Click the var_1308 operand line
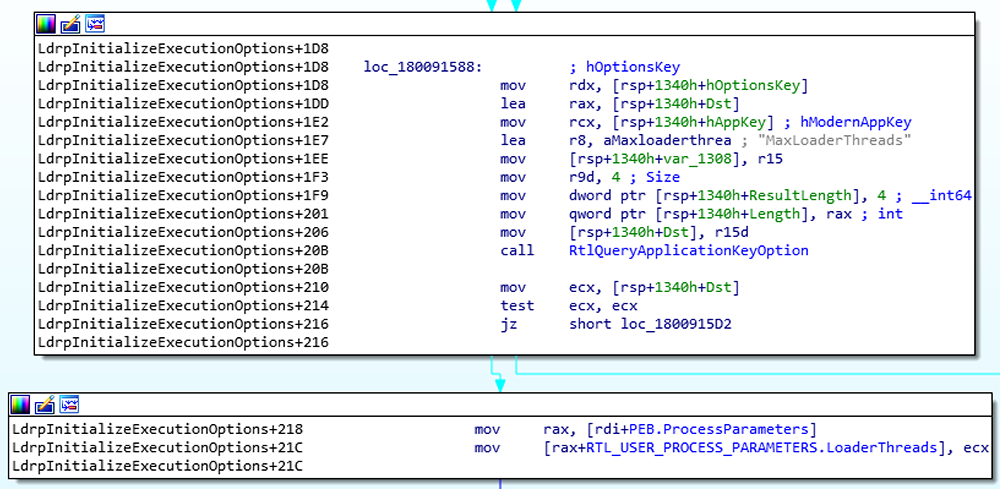This screenshot has height=489, width=1000. [x=676, y=159]
